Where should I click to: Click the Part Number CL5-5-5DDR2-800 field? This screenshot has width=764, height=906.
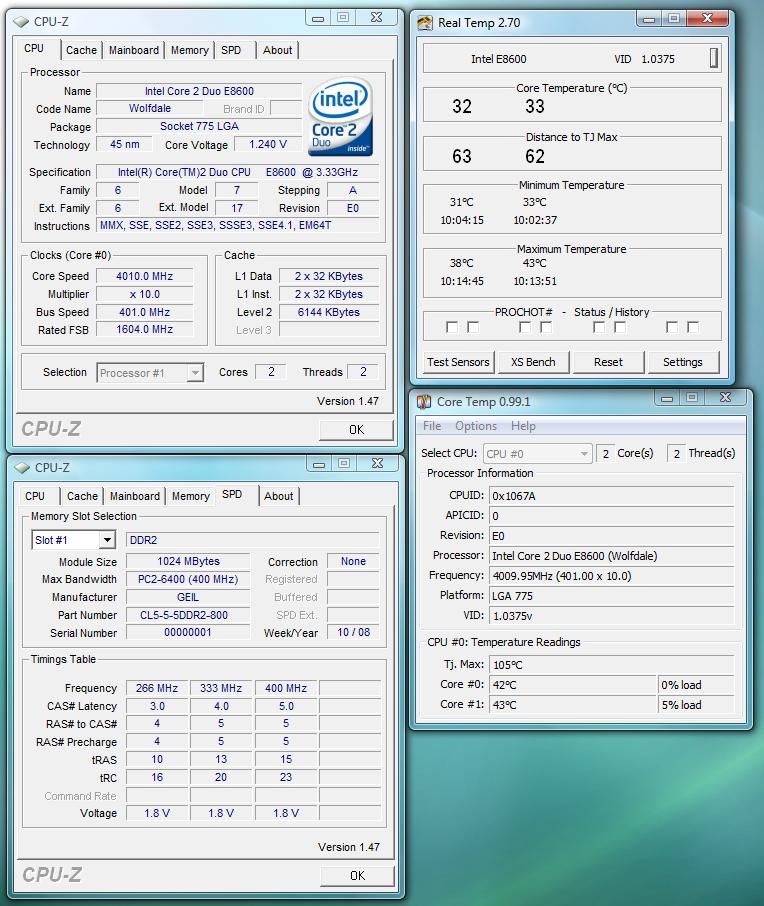click(188, 615)
